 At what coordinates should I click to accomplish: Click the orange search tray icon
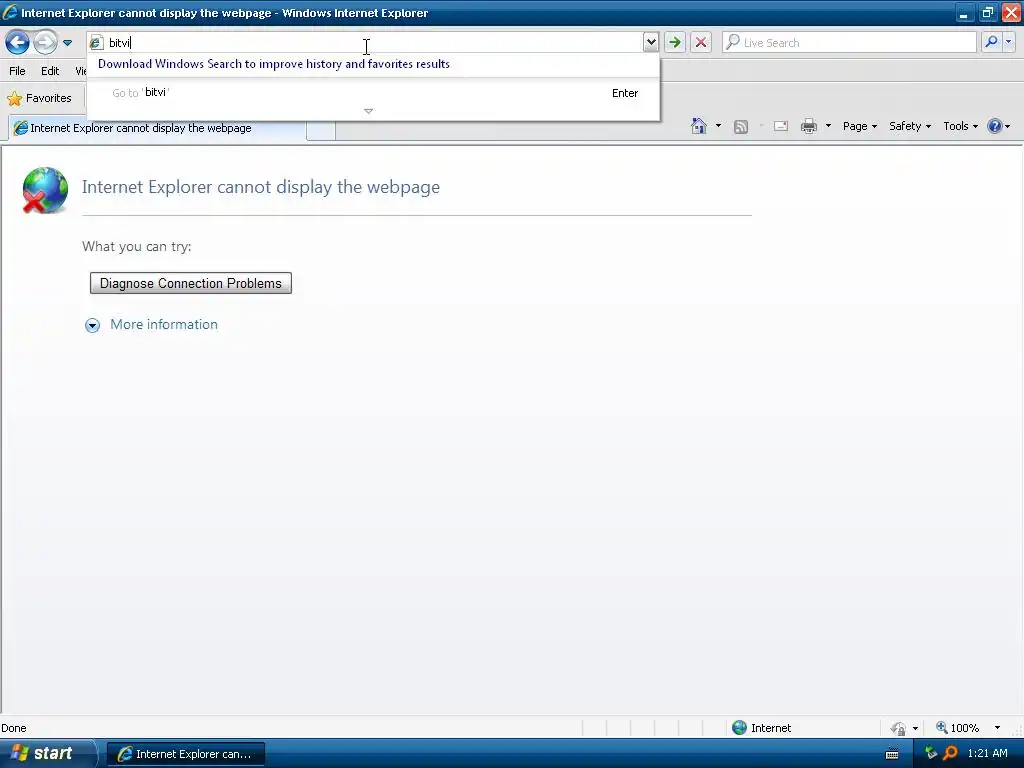coord(950,754)
